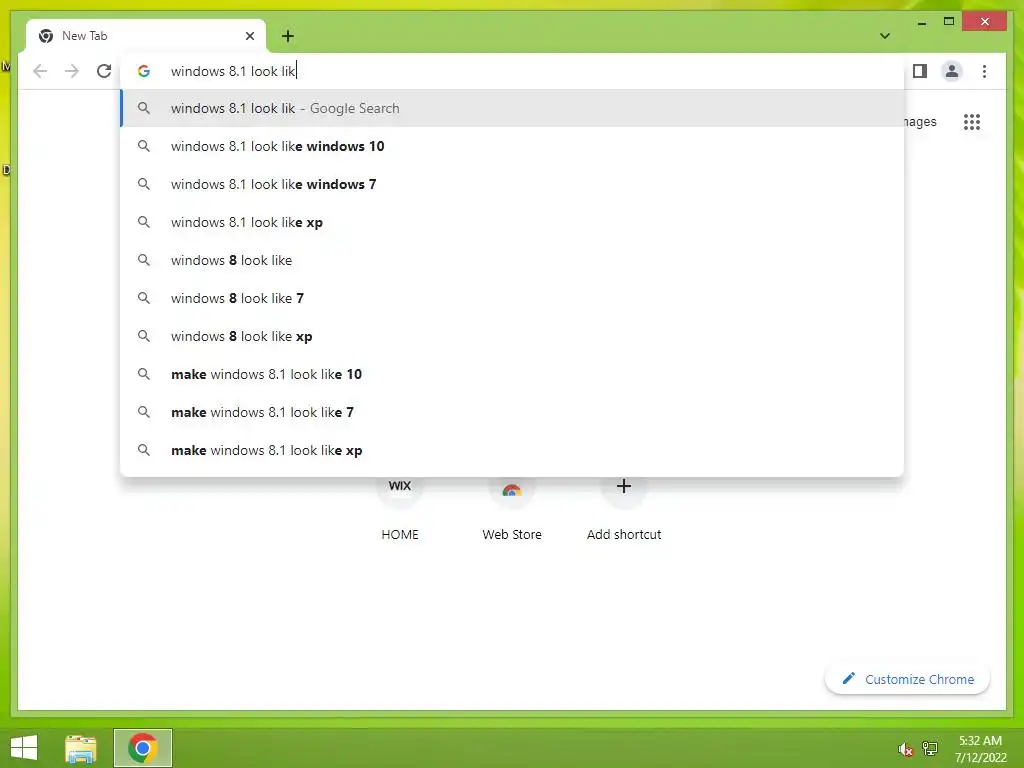Select 'windows 8.1 look lik - Google Search' suggestion

pos(512,108)
